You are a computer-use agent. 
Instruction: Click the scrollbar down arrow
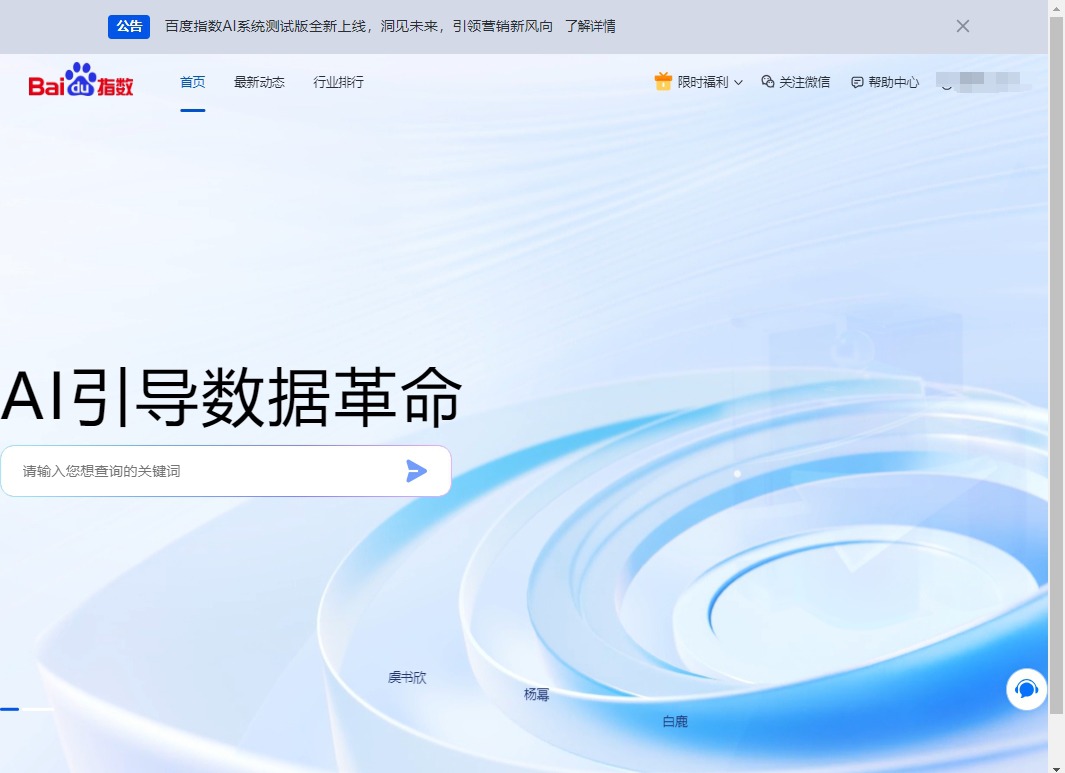pyautogui.click(x=1056, y=768)
